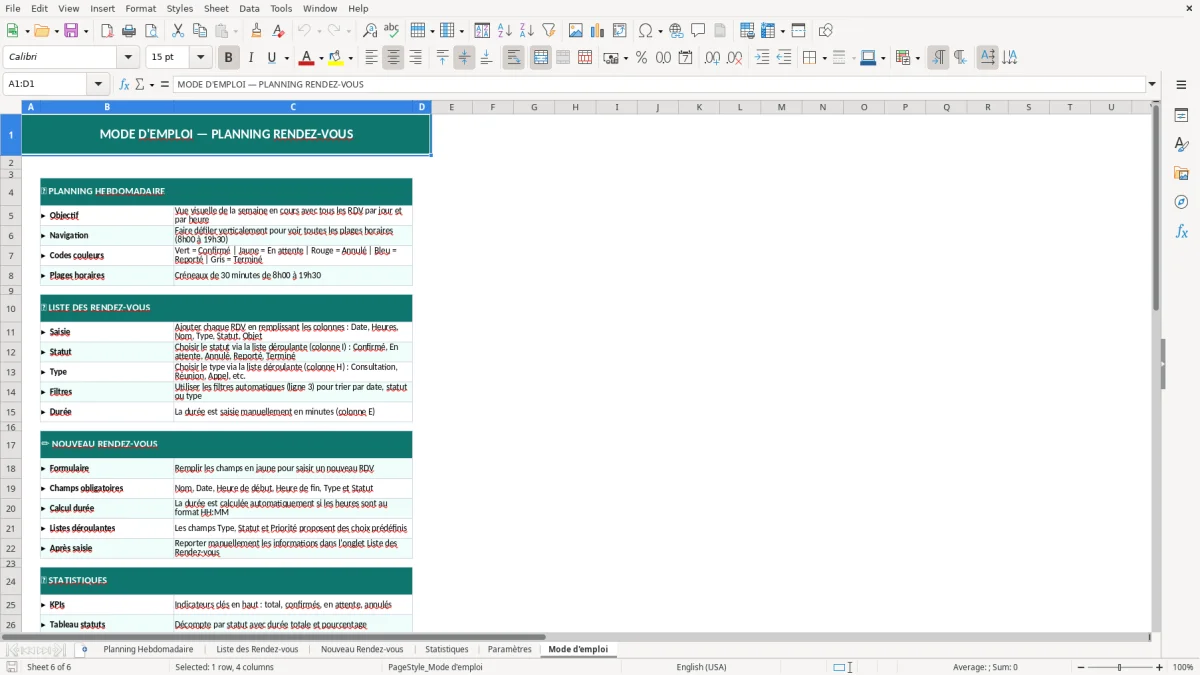The height and width of the screenshot is (675, 1200).
Task: Open Define Print Area icon
Action: click(747, 31)
